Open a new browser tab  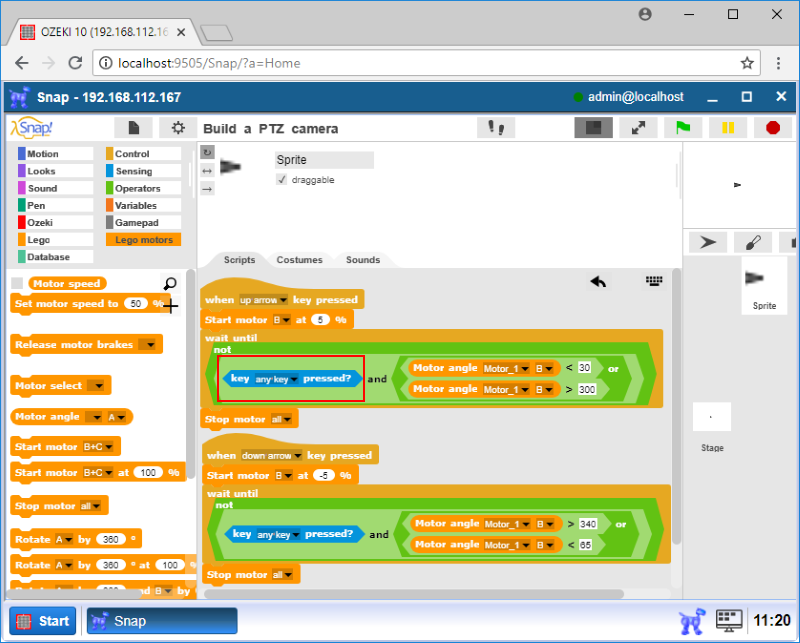click(216, 33)
